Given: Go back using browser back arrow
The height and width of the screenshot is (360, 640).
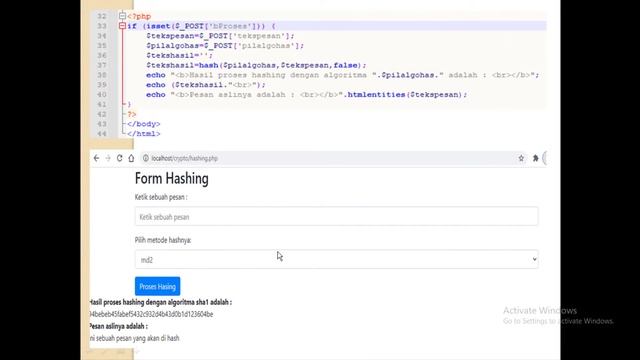Looking at the screenshot, I should [x=96, y=158].
